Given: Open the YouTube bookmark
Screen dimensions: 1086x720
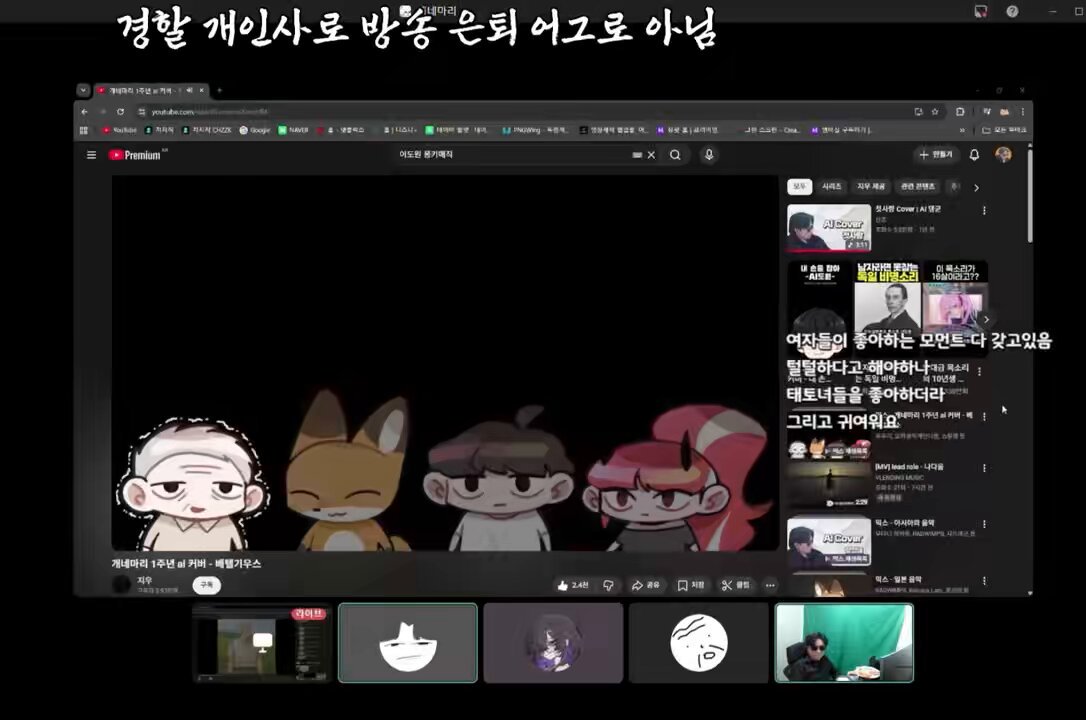Looking at the screenshot, I should pyautogui.click(x=120, y=130).
